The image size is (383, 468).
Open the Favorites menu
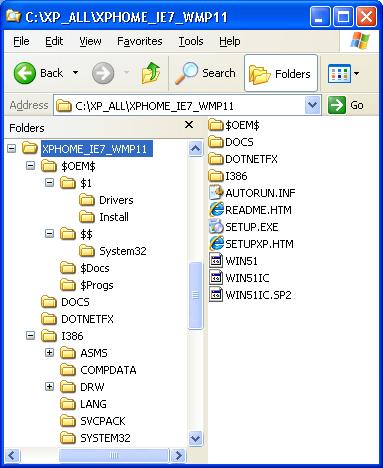(x=140, y=41)
